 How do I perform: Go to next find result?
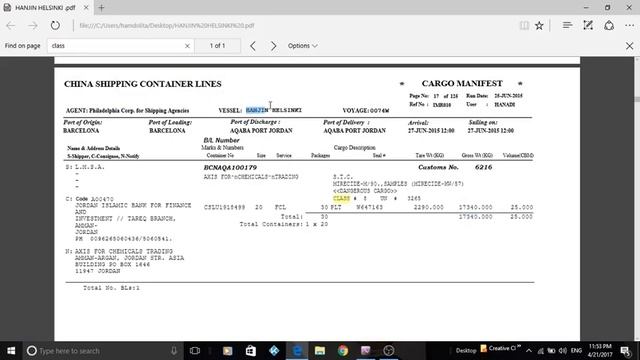(273, 46)
